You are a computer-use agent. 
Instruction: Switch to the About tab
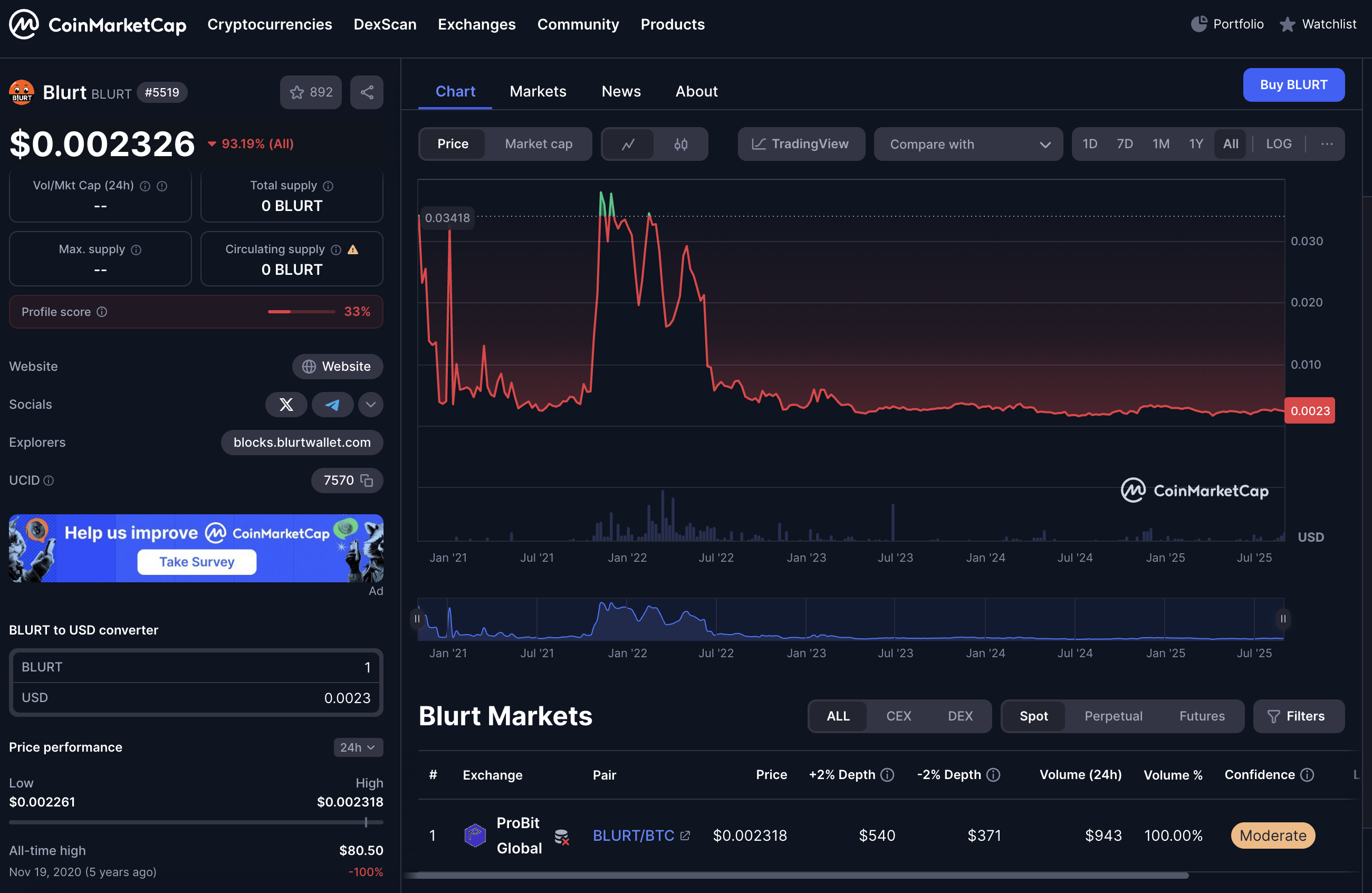[696, 92]
